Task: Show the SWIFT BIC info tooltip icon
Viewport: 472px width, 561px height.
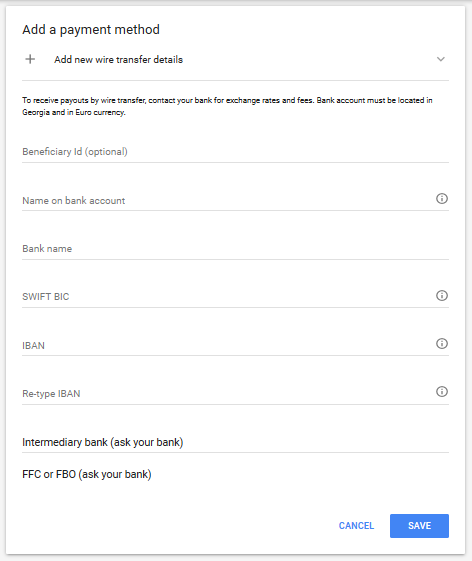Action: click(442, 296)
